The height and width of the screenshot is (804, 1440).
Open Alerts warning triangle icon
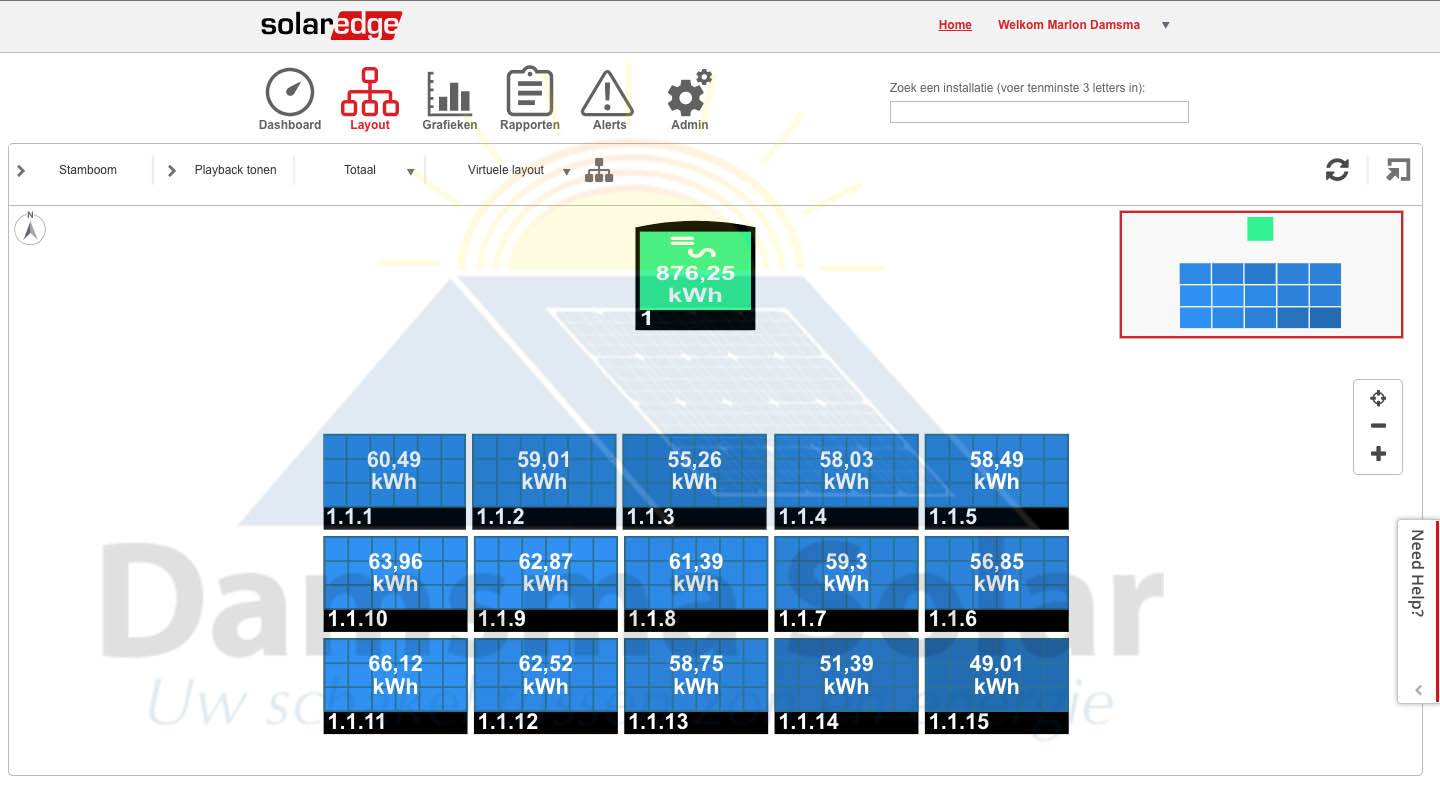click(x=608, y=93)
